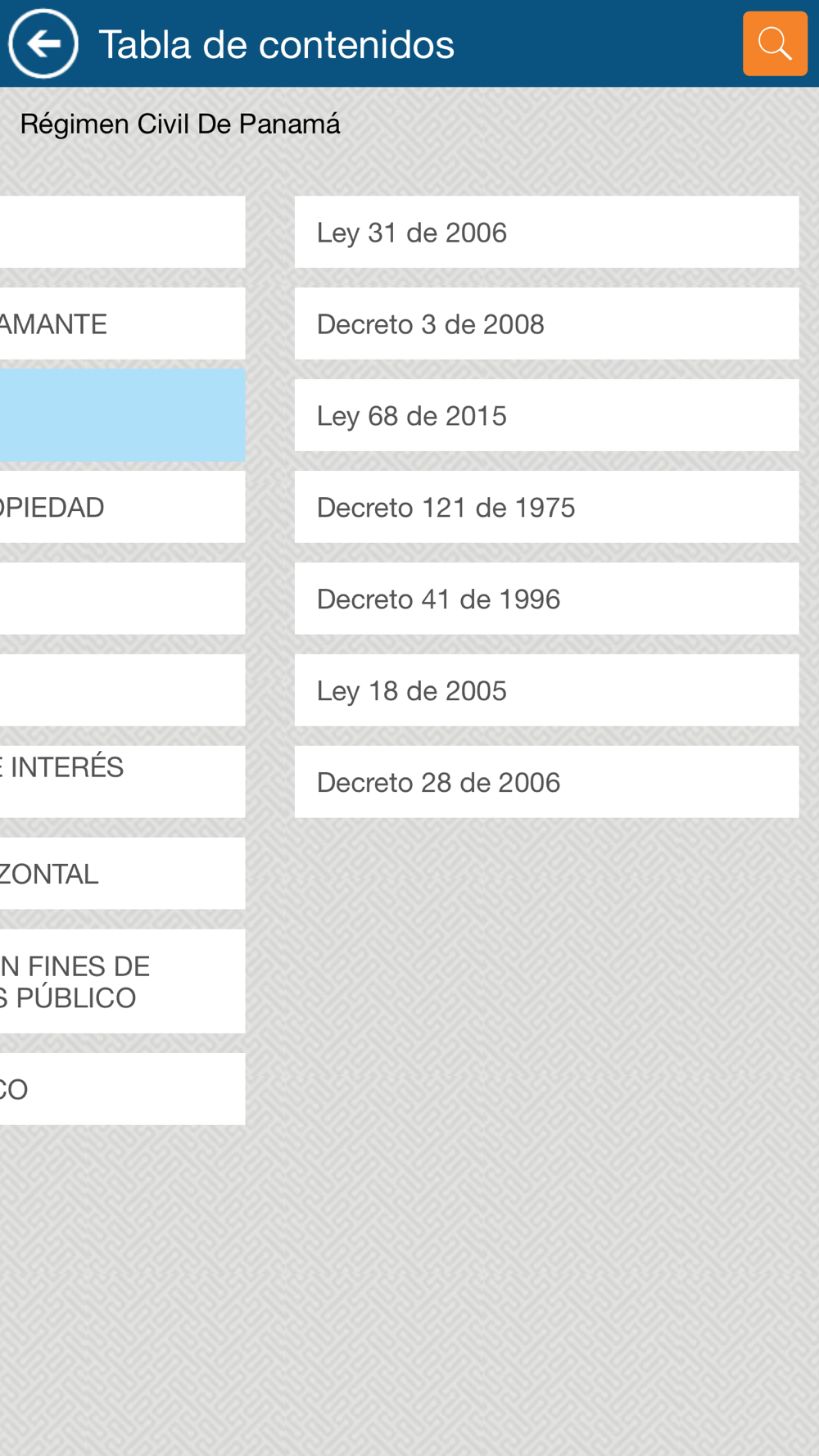819x1456 pixels.
Task: Choose the blank category beside Ley 18
Action: (x=123, y=690)
